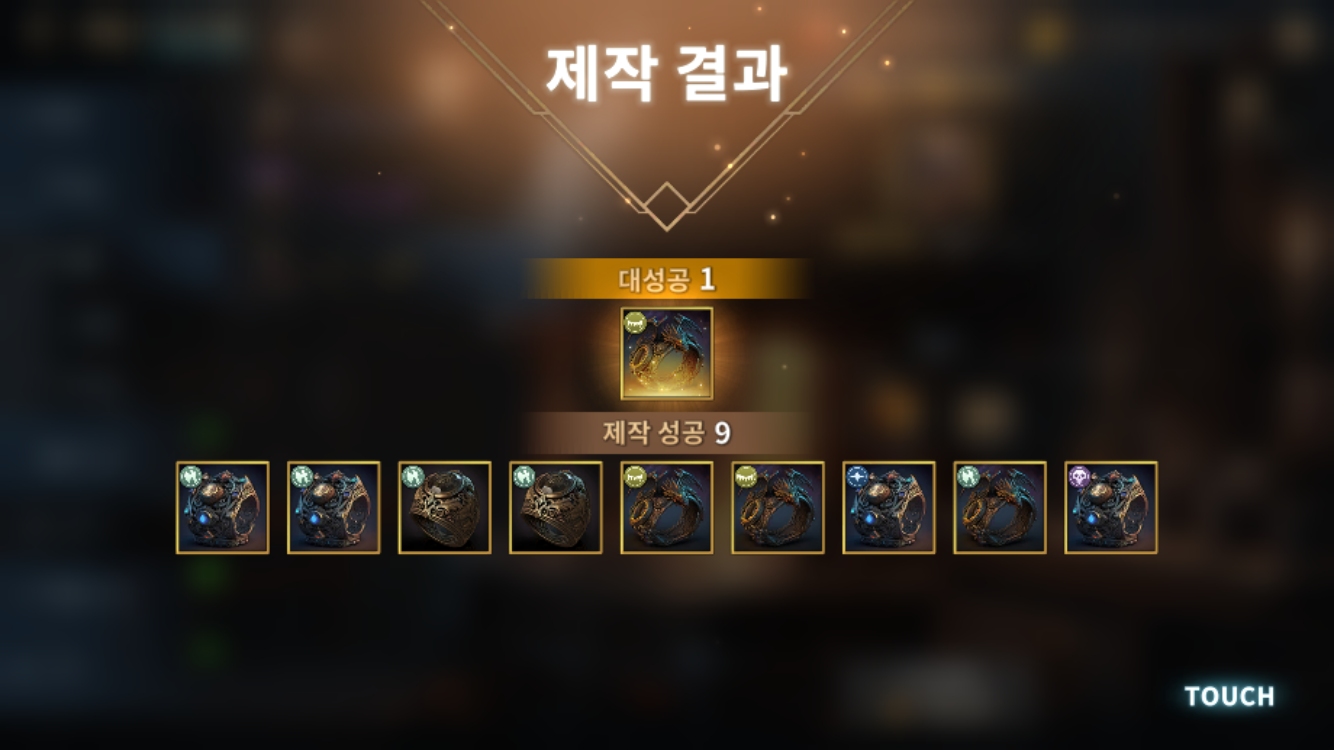Screen dimensions: 1334x750
Task: Tap the glowing great-success dragon ring
Action: [x=667, y=353]
